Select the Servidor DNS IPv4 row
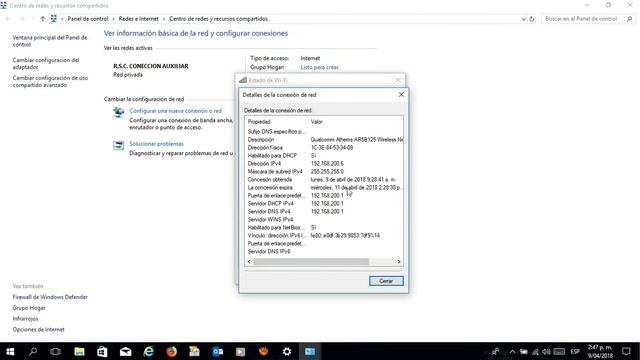Screen dimensions: 640x360 pos(324,211)
